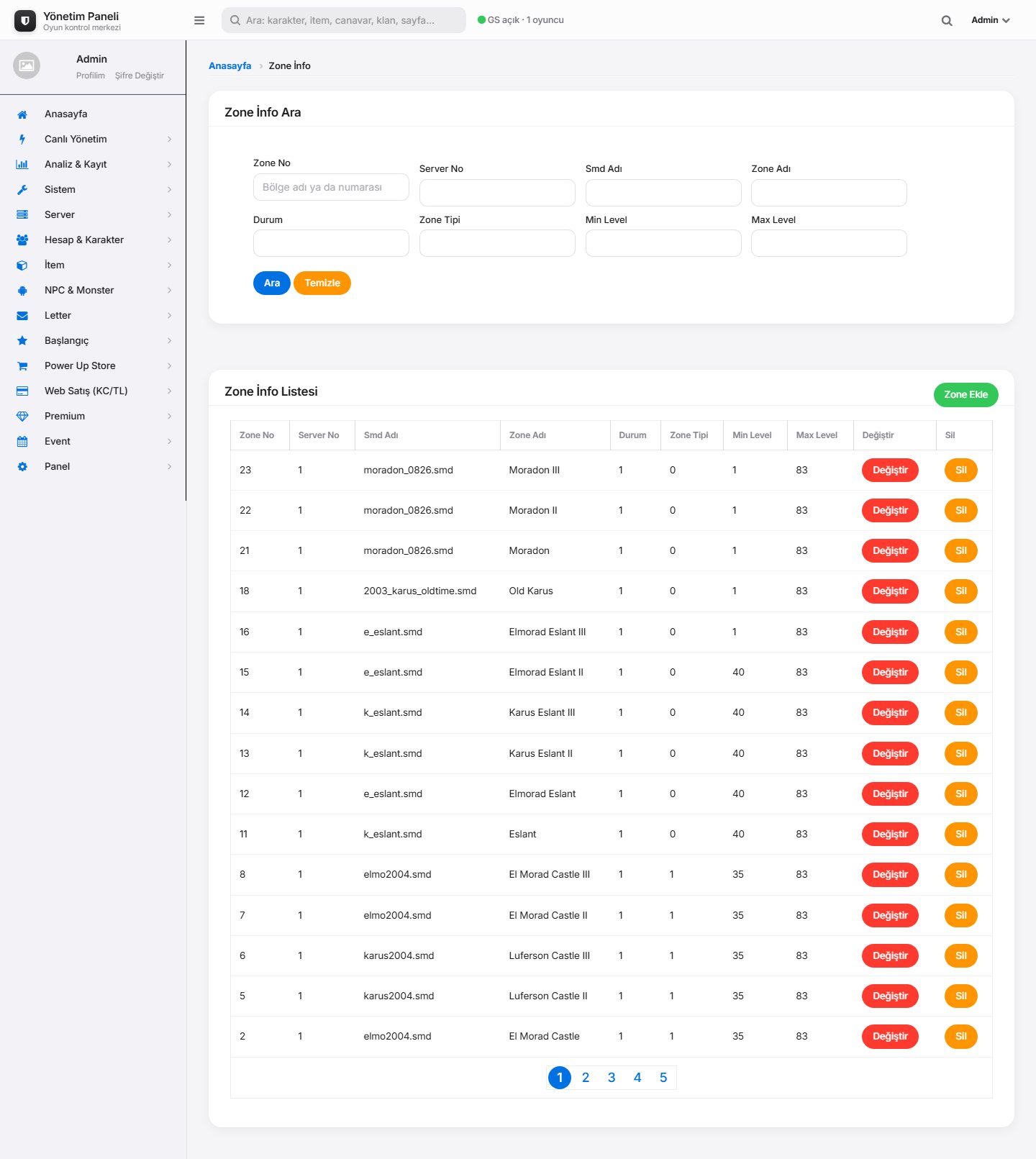Click the Analiz & Kayıt chart icon

click(22, 165)
